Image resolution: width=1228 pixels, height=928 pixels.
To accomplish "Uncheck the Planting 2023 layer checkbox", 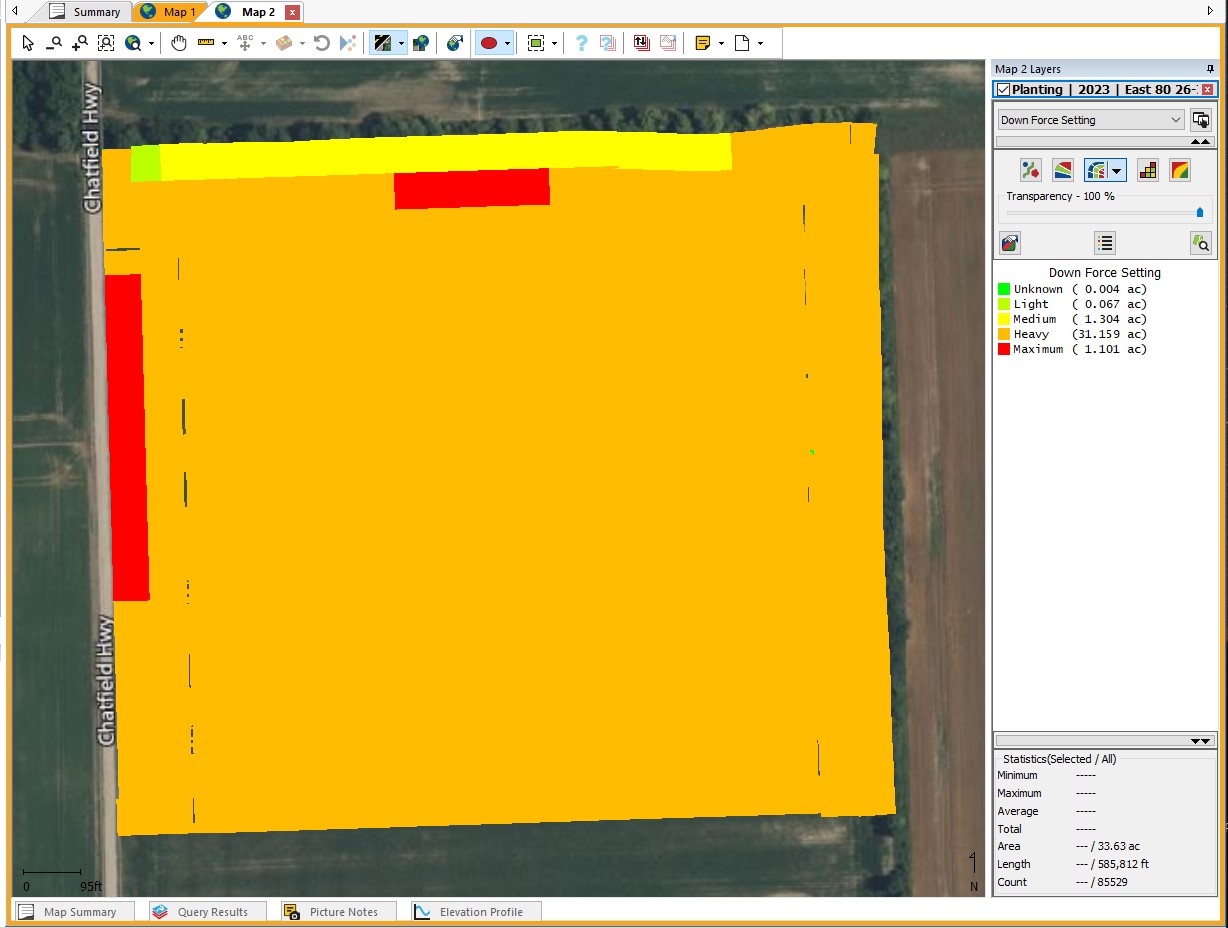I will (1003, 90).
